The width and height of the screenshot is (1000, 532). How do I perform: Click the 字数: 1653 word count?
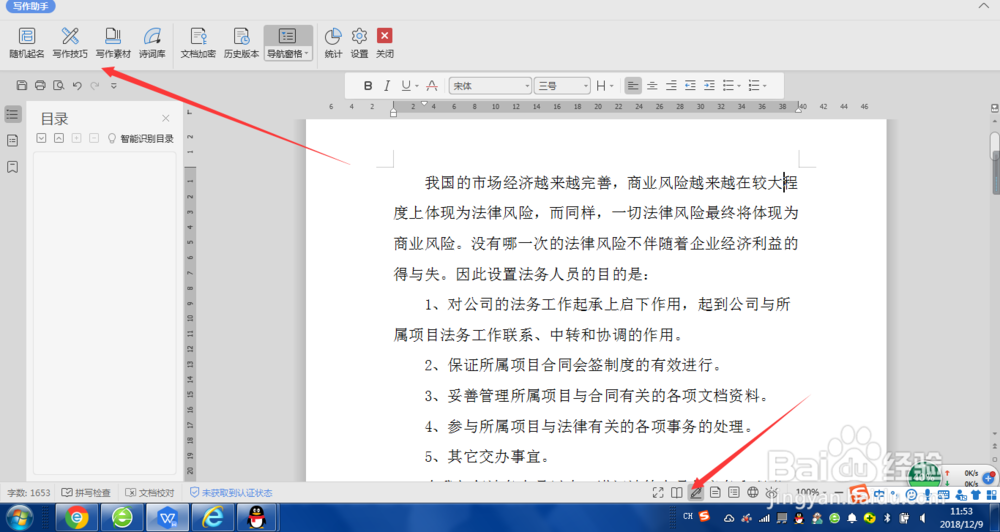coord(29,493)
